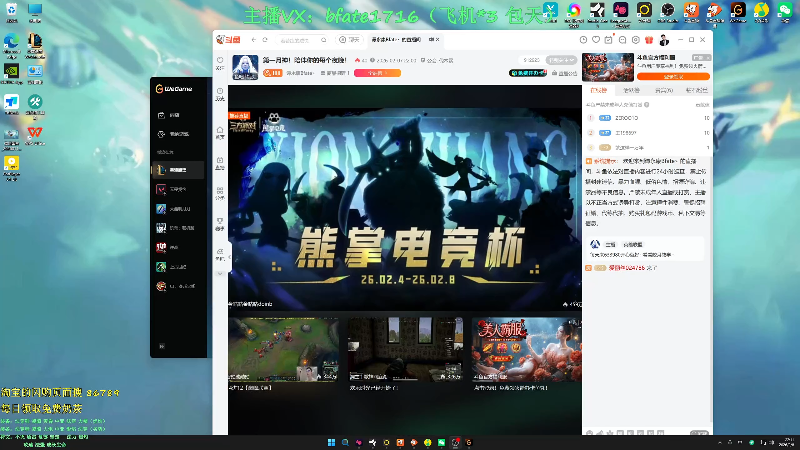
Task: Open the first WeGame navigation item
Action: pos(178,115)
